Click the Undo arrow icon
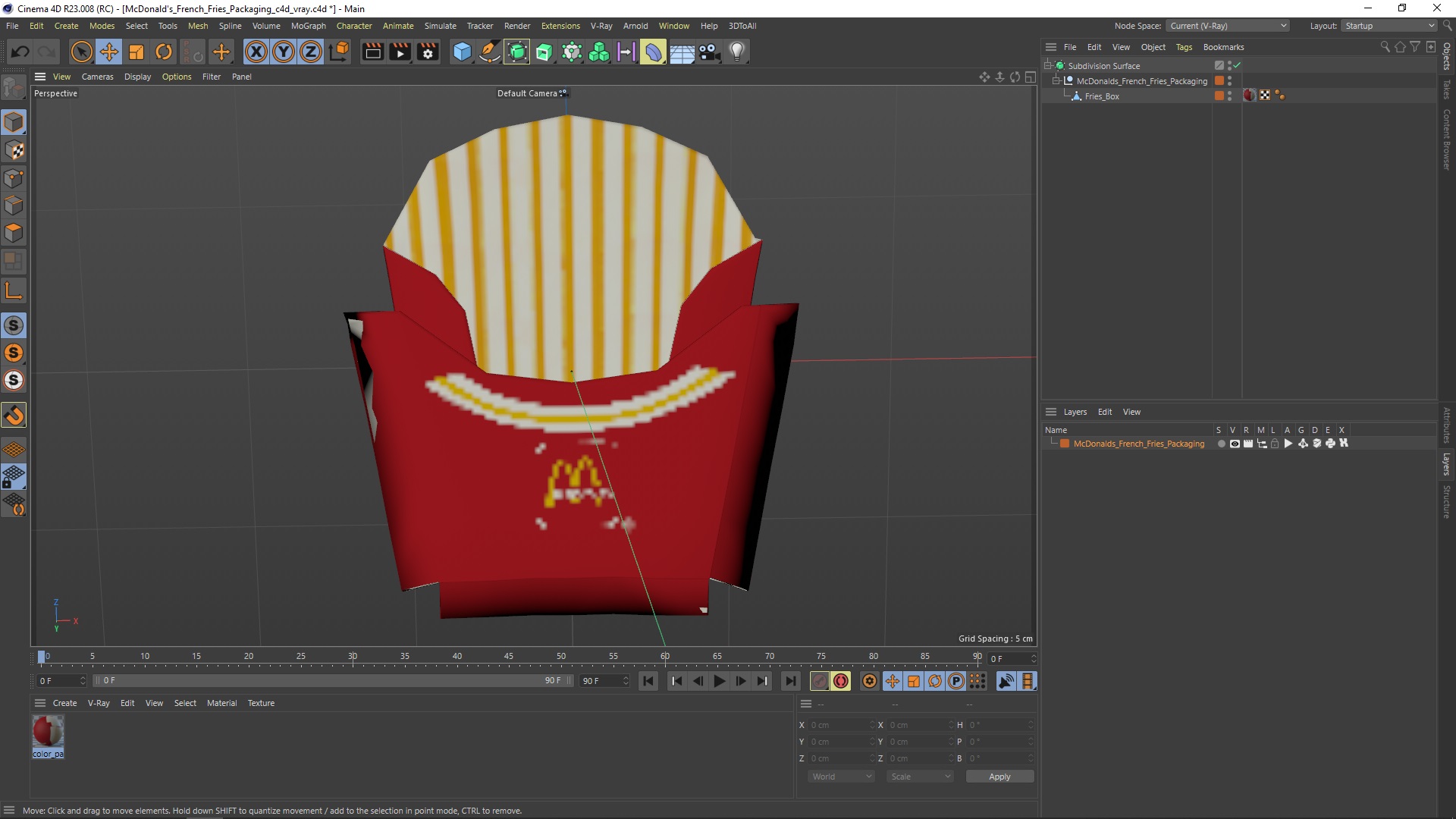 click(x=20, y=52)
